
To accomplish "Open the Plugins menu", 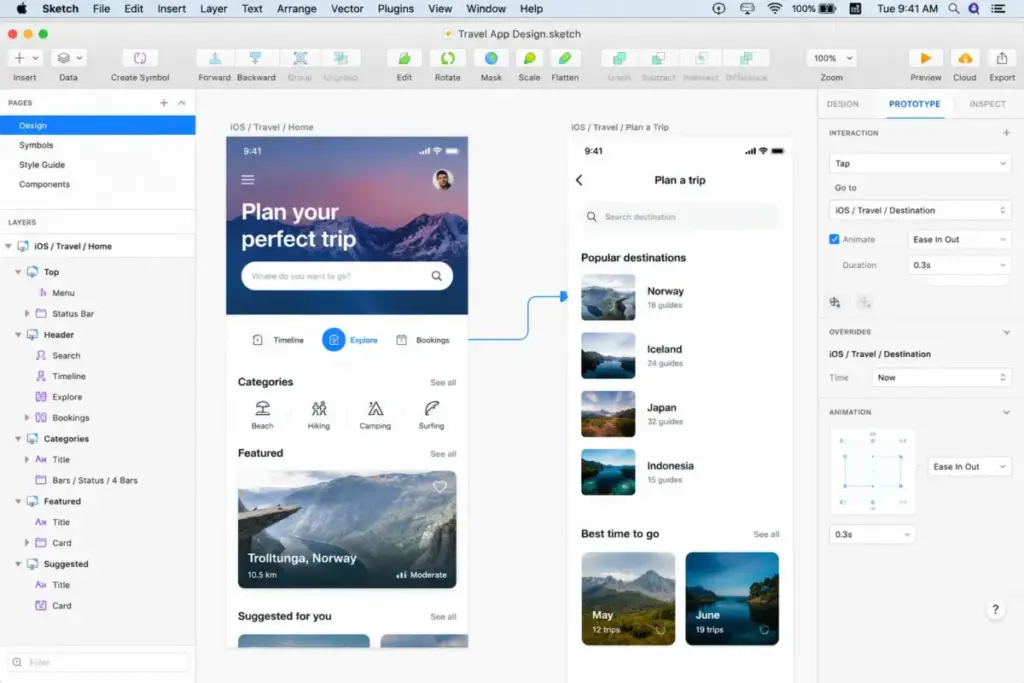I will 395,8.
